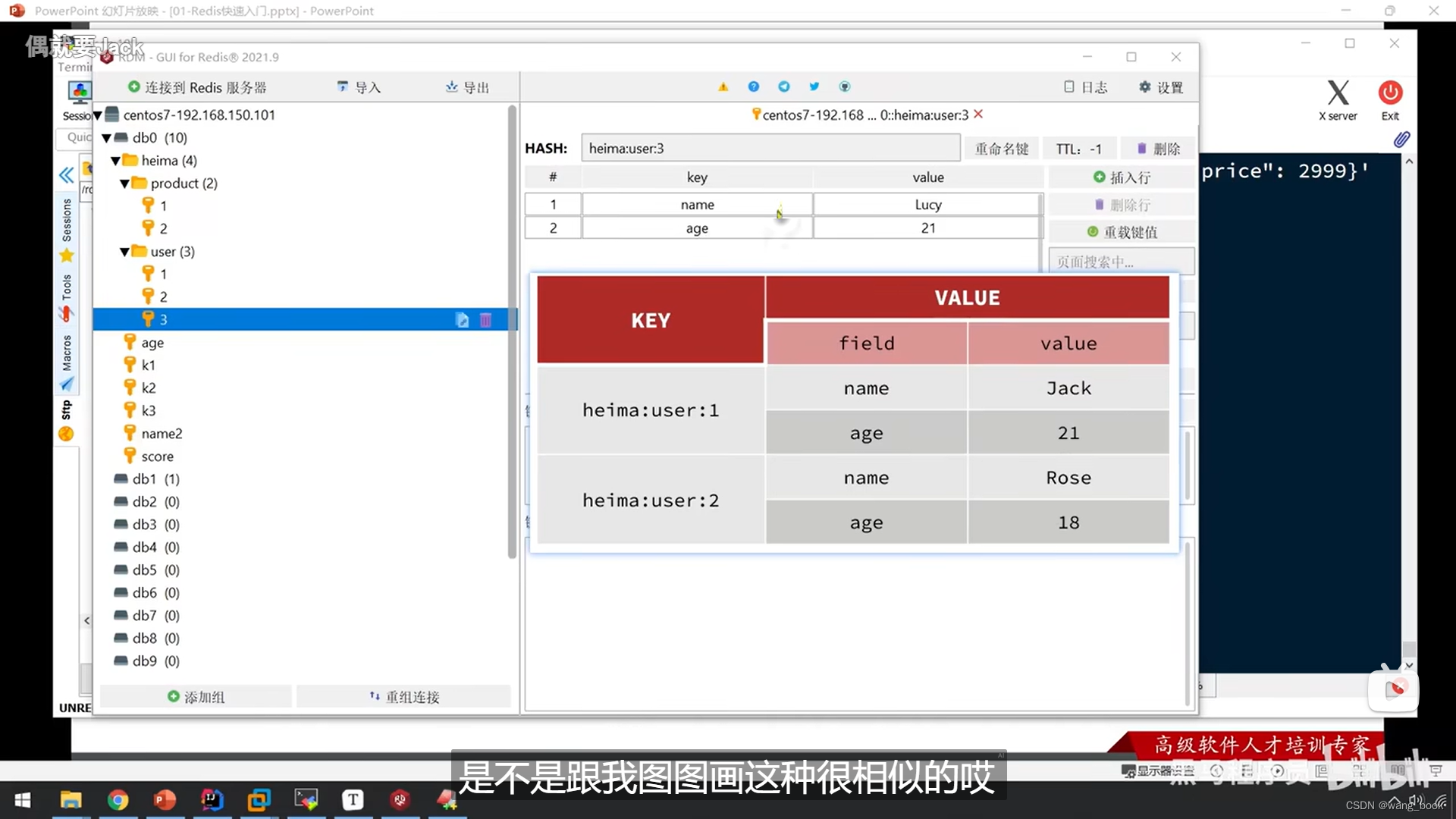Click the HASH key name input field
Image resolution: width=1456 pixels, height=819 pixels.
pyautogui.click(x=770, y=149)
